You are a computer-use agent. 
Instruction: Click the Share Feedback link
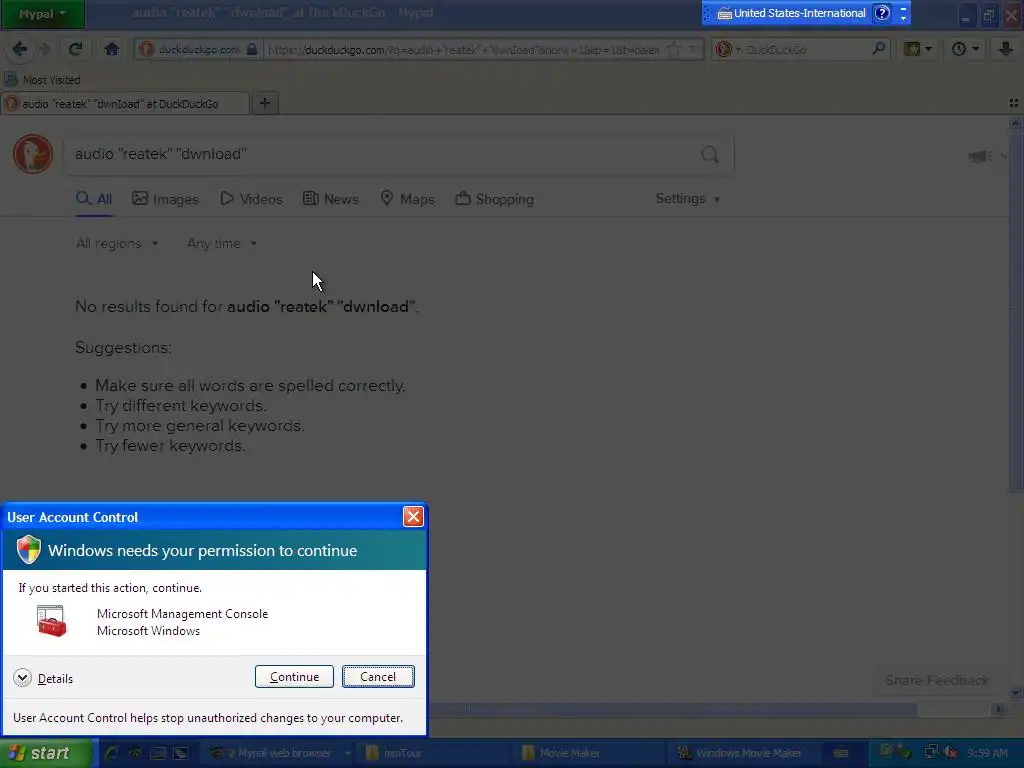(936, 680)
